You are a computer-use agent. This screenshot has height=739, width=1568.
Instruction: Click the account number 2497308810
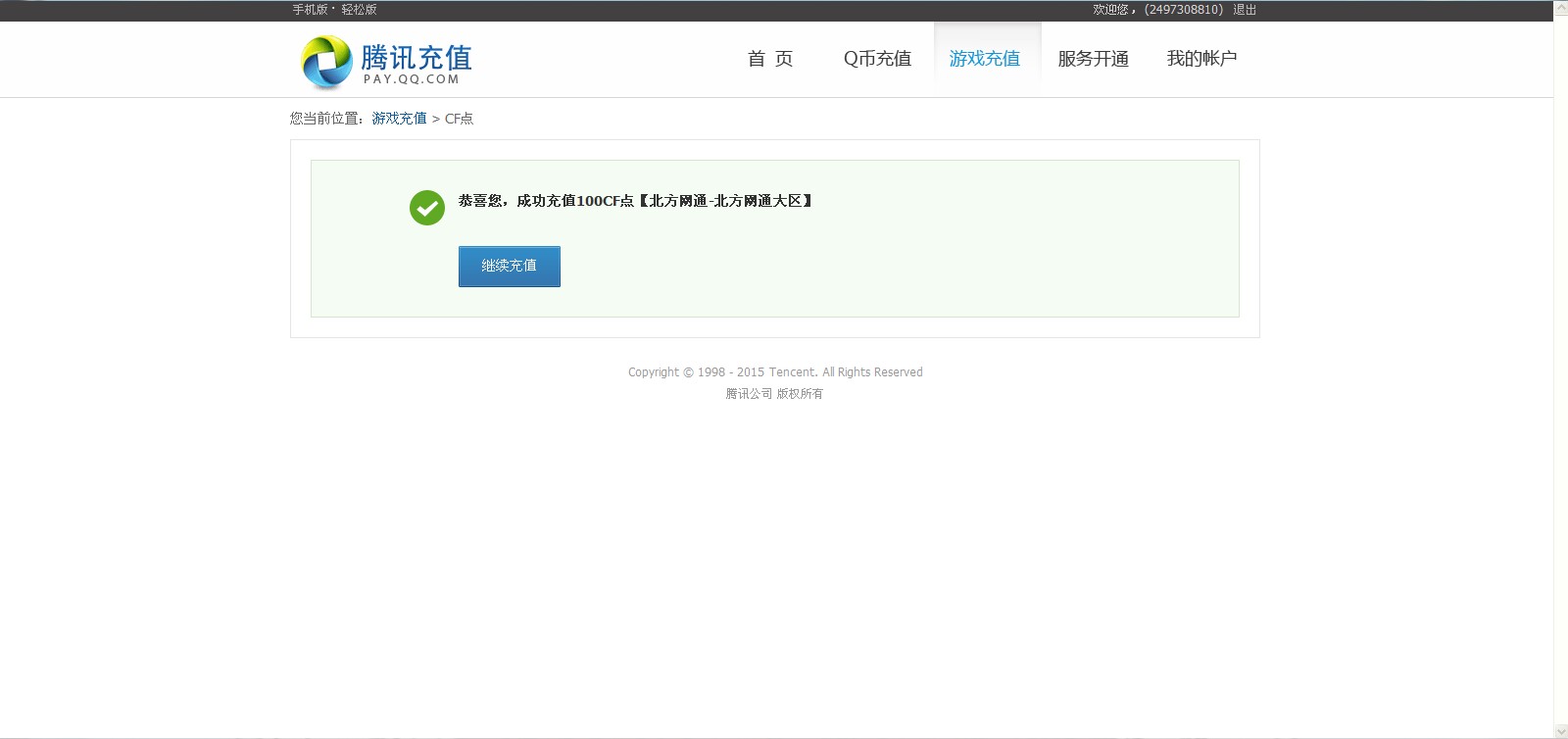click(1184, 10)
